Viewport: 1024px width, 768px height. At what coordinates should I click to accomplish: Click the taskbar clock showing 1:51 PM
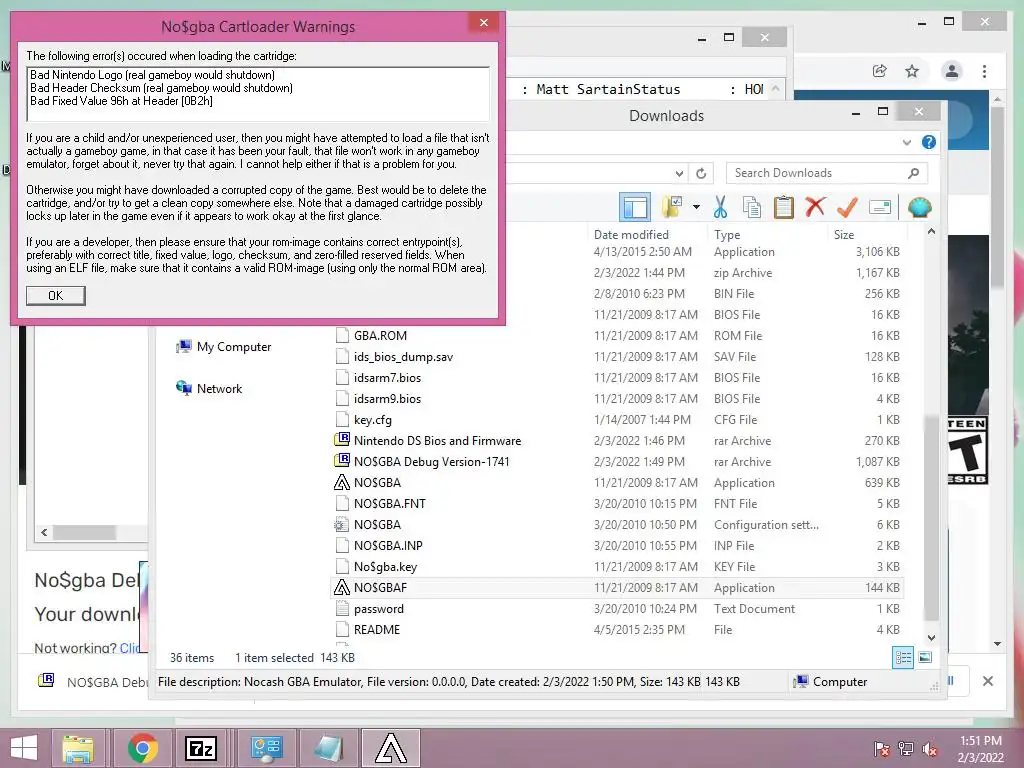tap(980, 749)
